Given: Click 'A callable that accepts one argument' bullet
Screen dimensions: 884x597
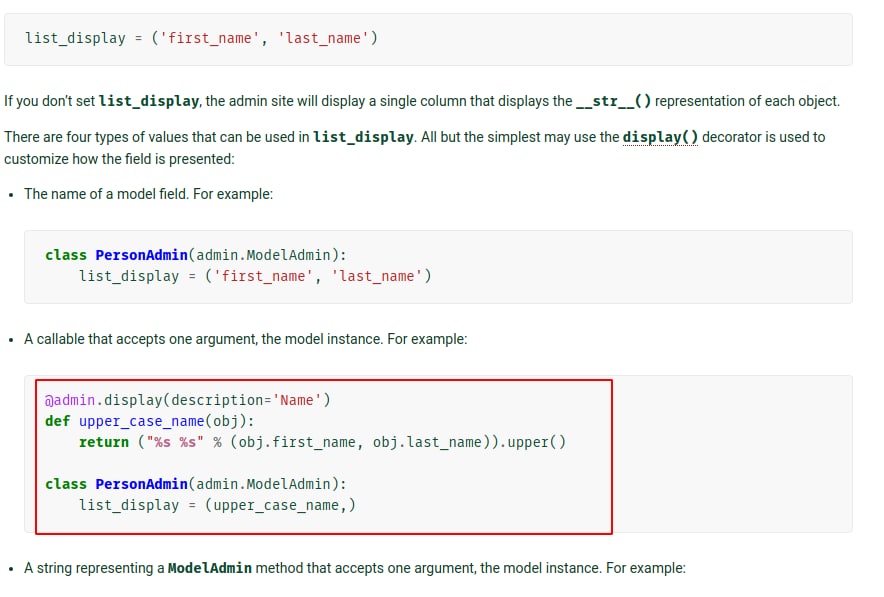Looking at the screenshot, I should pos(245,339).
